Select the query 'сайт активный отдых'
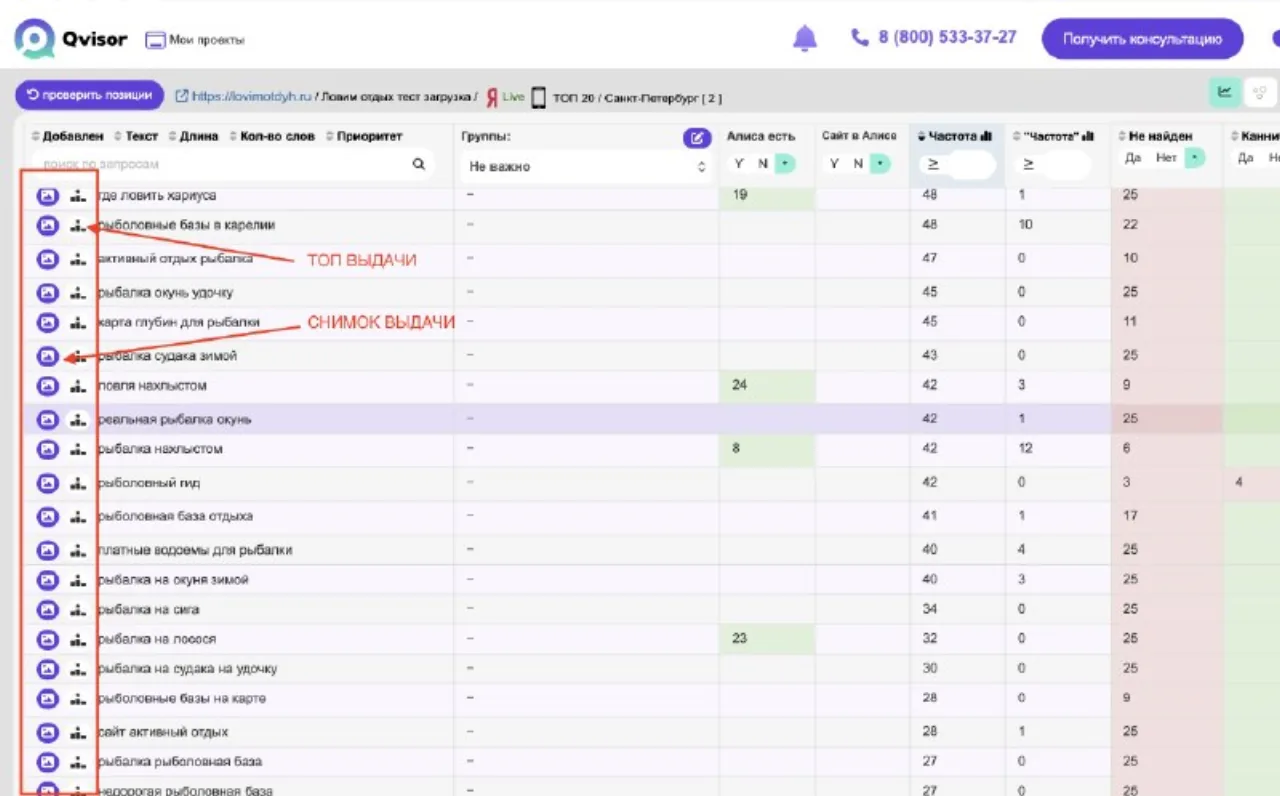This screenshot has height=796, width=1280. click(x=164, y=732)
